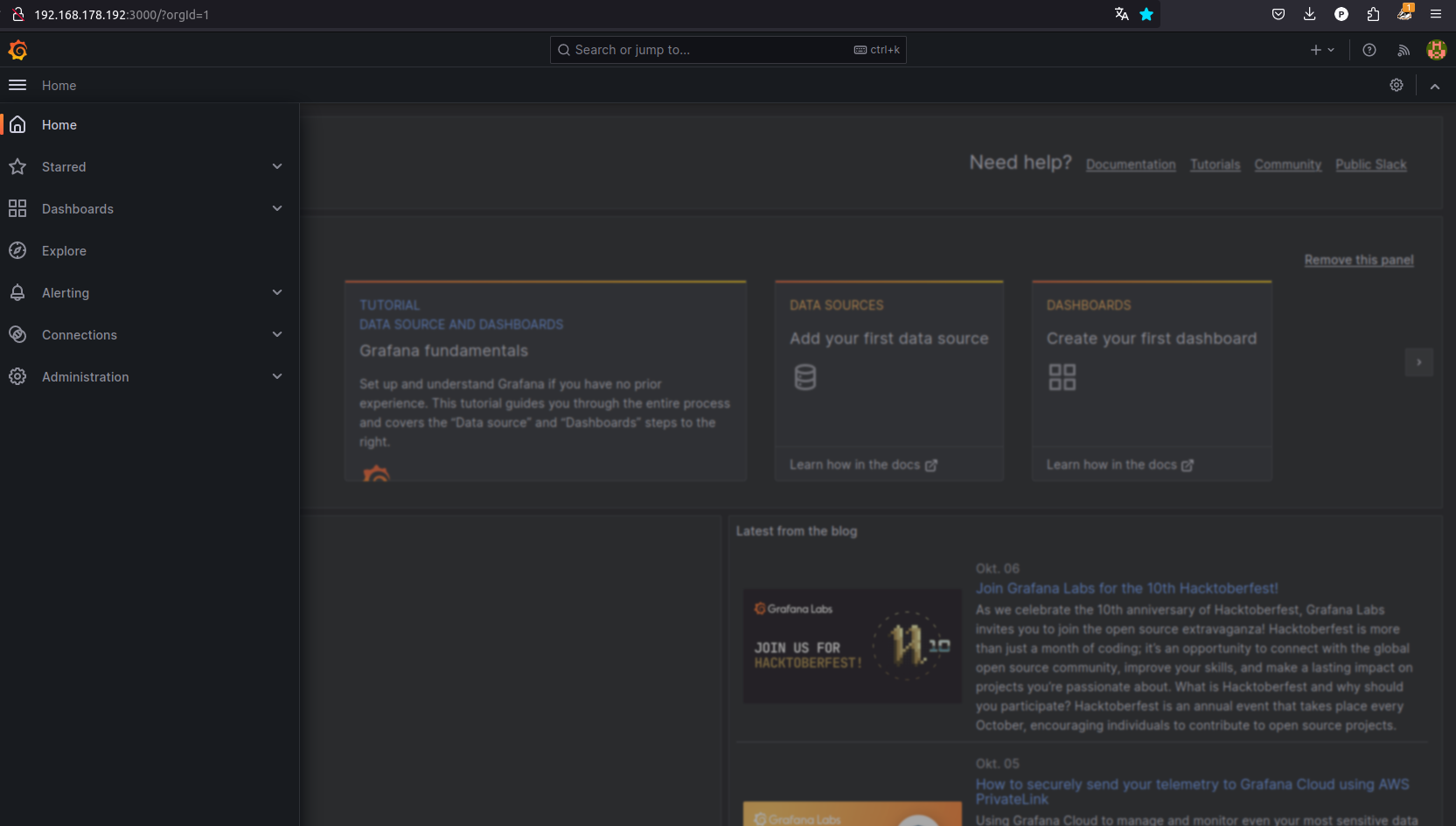Select Explore in the sidebar
The height and width of the screenshot is (826, 1456).
pos(64,251)
